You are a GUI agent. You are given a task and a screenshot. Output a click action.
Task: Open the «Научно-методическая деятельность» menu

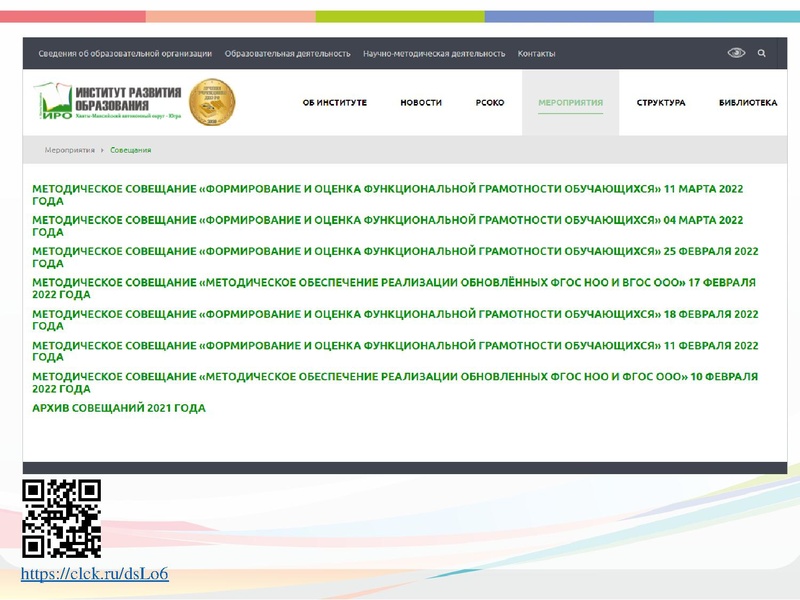tap(434, 54)
